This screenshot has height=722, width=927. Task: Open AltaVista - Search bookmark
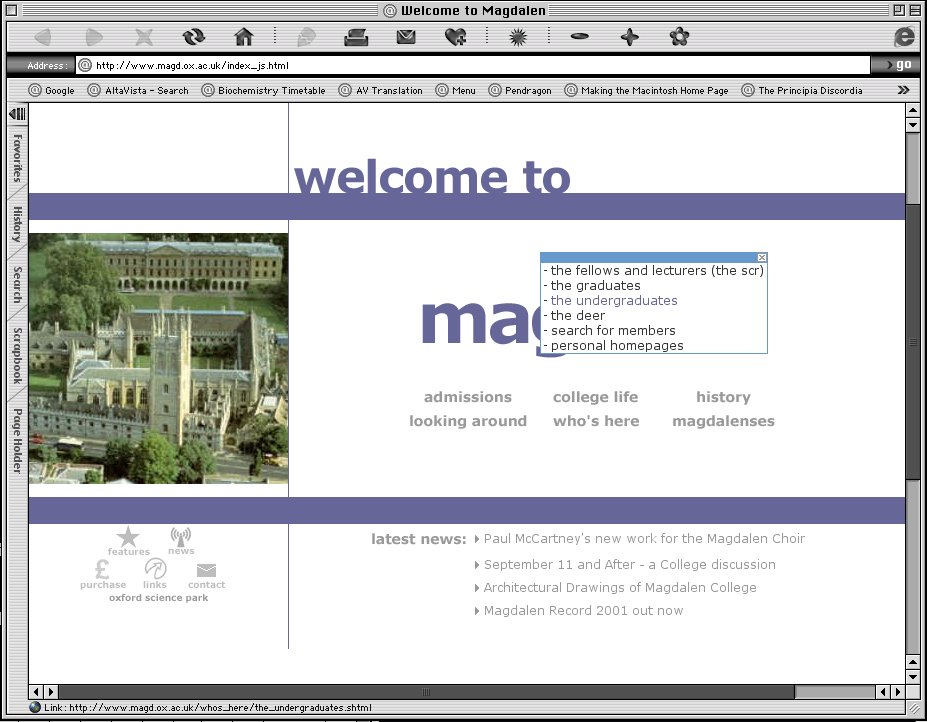[138, 90]
